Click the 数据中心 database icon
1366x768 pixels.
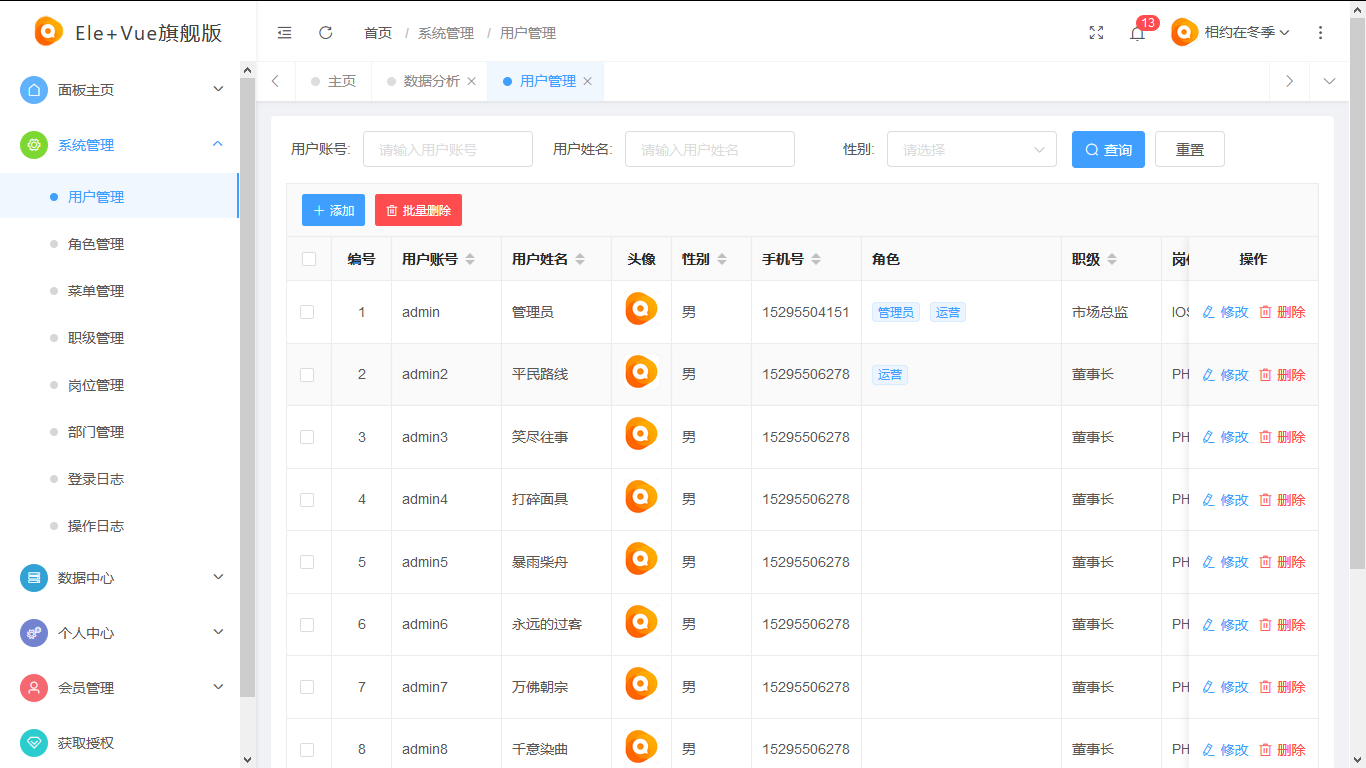click(x=34, y=578)
